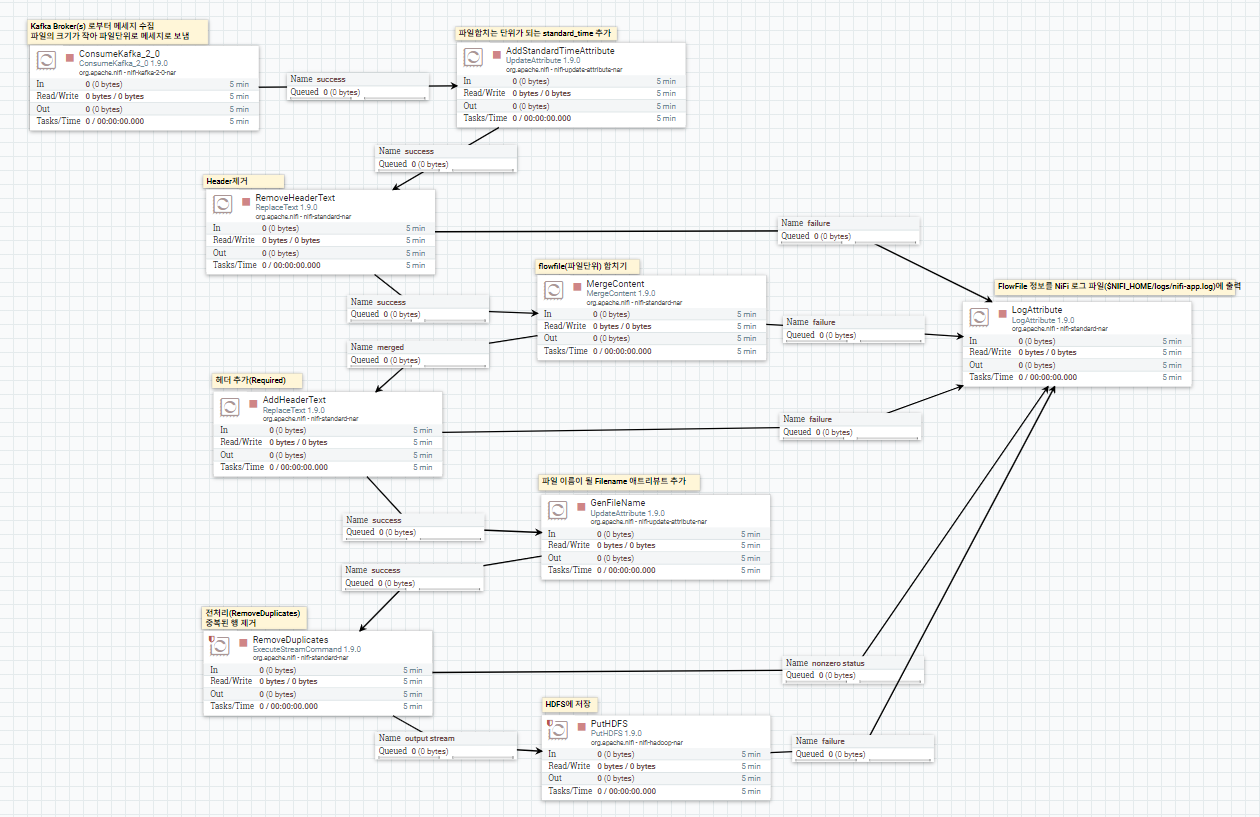Click the AddStandardTimeAttribute processor icon
The width and height of the screenshot is (1260, 817).
pos(472,57)
